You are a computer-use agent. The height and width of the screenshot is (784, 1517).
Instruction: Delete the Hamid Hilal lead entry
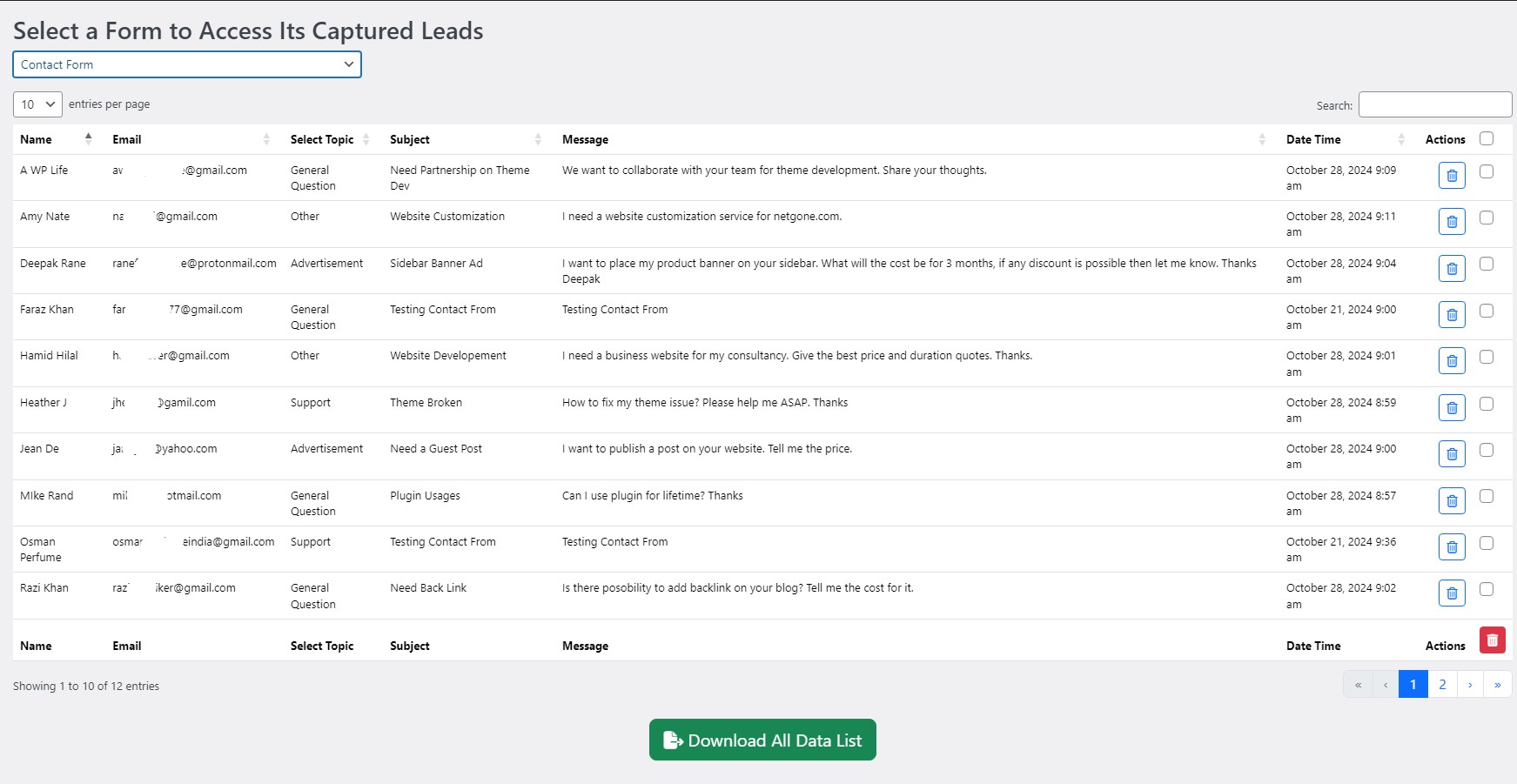click(x=1452, y=361)
